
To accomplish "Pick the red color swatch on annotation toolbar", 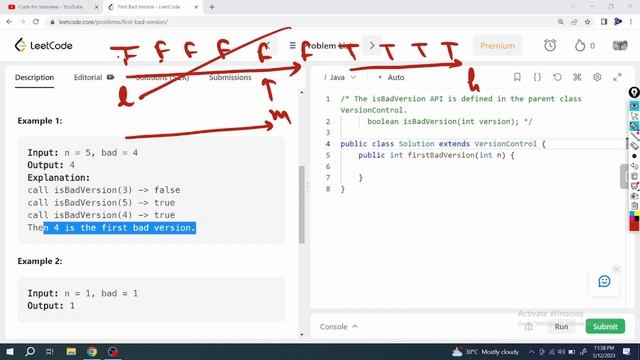I will point(634,226).
